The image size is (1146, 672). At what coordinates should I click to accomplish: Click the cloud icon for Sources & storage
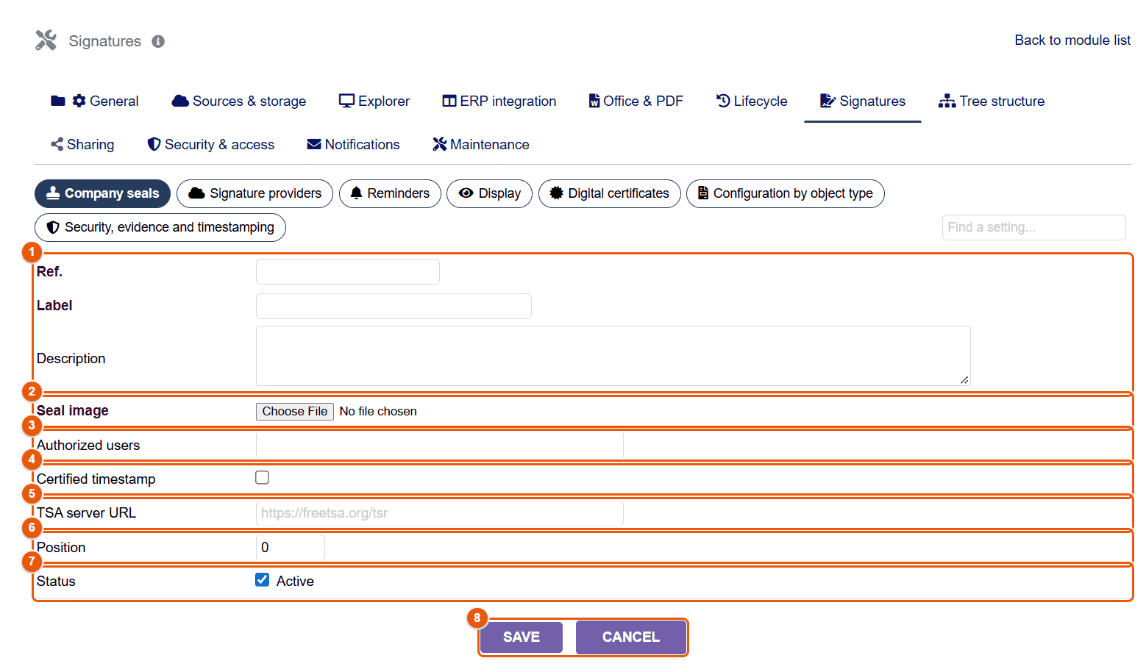pos(180,101)
